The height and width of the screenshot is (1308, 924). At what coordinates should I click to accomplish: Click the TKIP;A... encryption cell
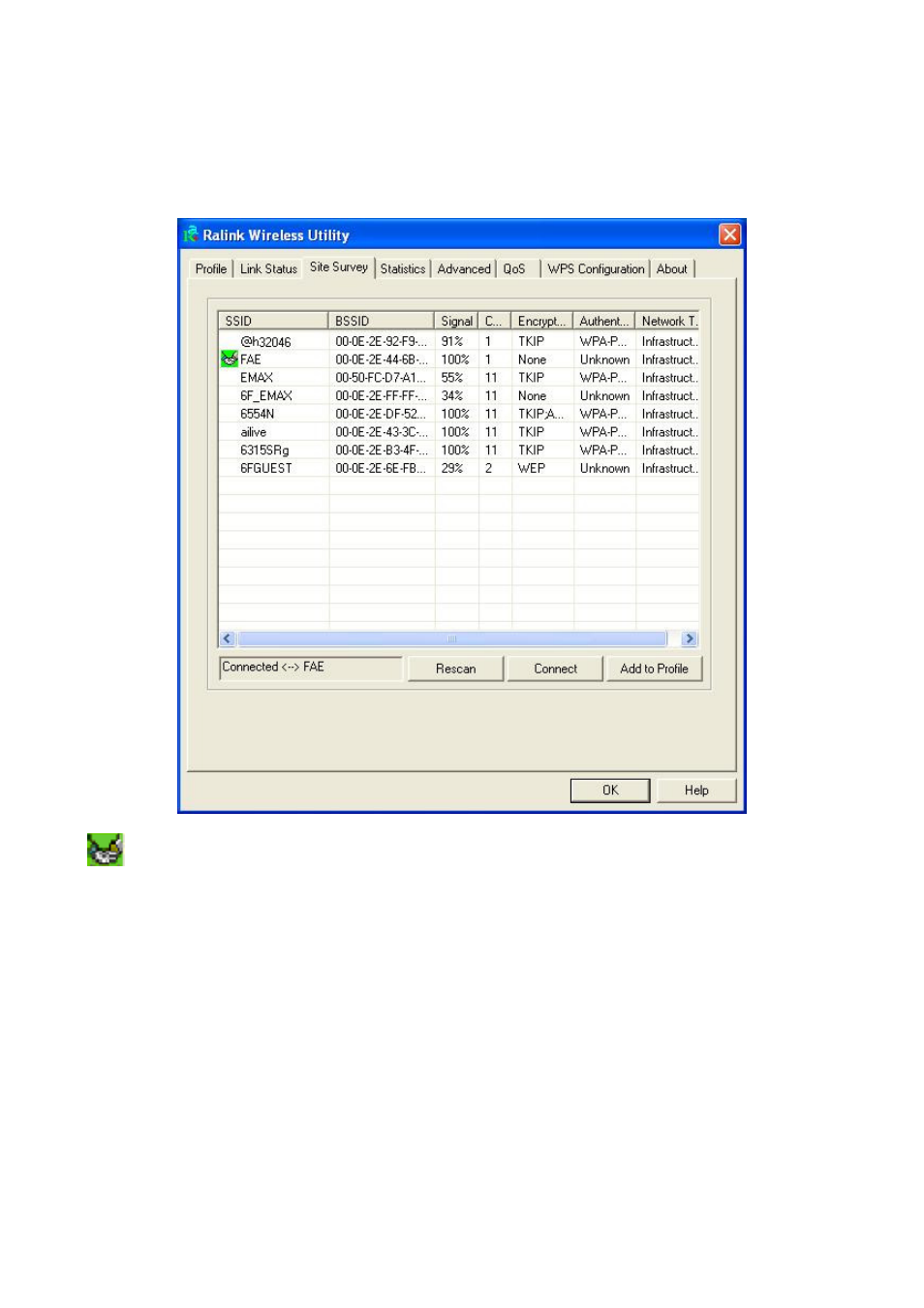point(540,414)
